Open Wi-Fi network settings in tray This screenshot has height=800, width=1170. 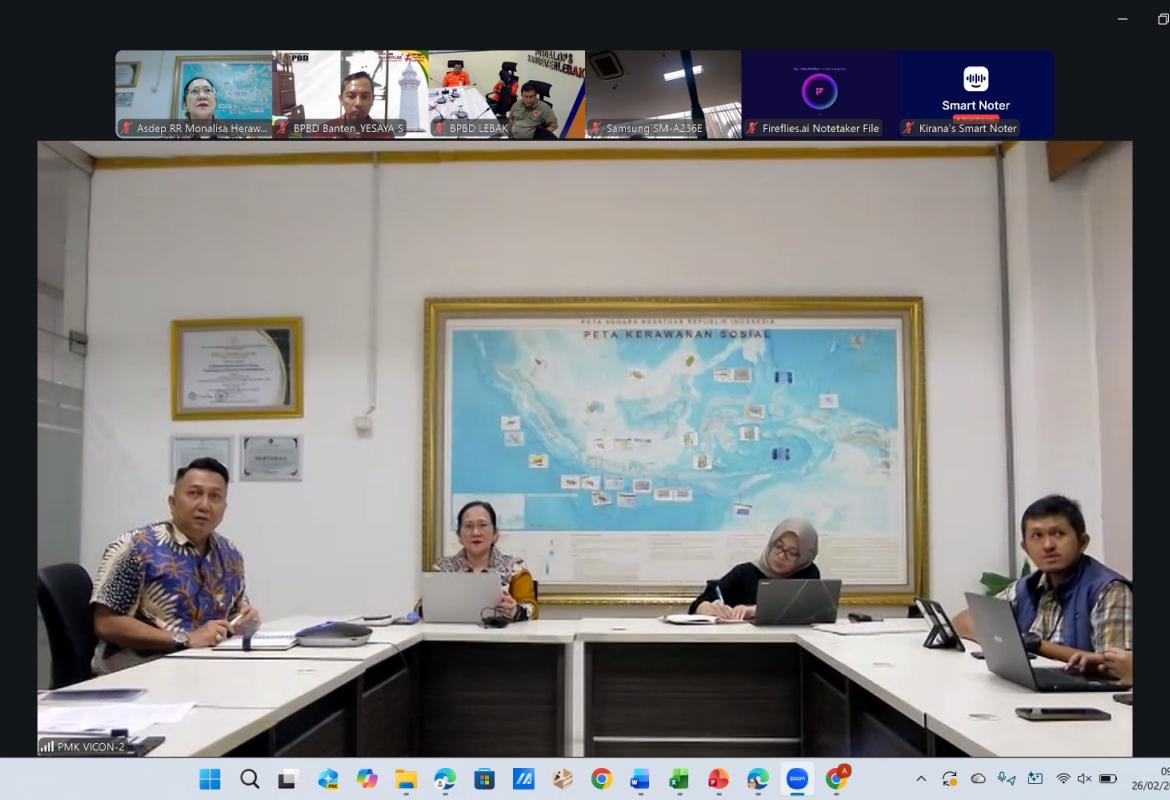[1063, 779]
